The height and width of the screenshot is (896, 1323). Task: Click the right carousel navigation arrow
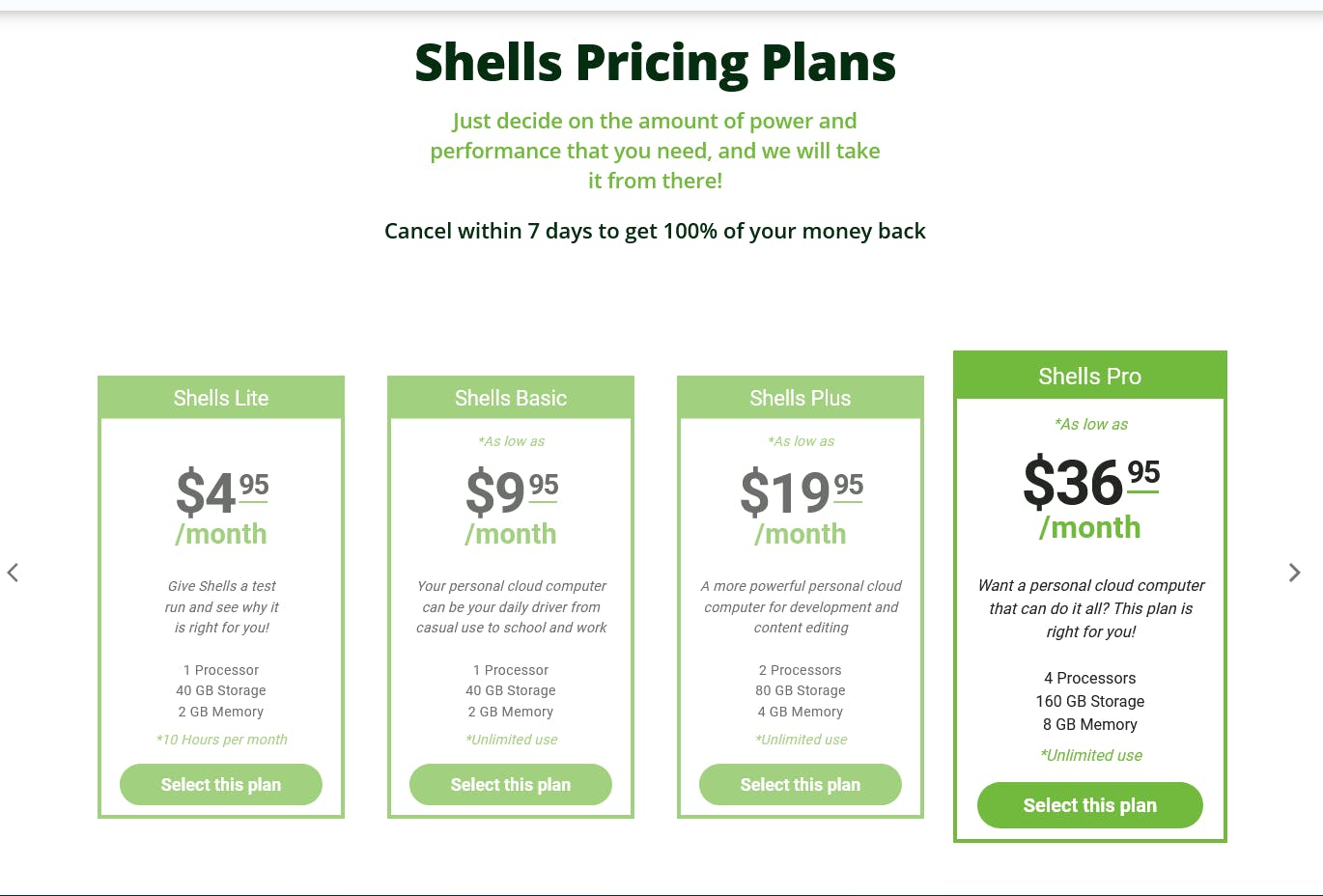(x=1295, y=573)
